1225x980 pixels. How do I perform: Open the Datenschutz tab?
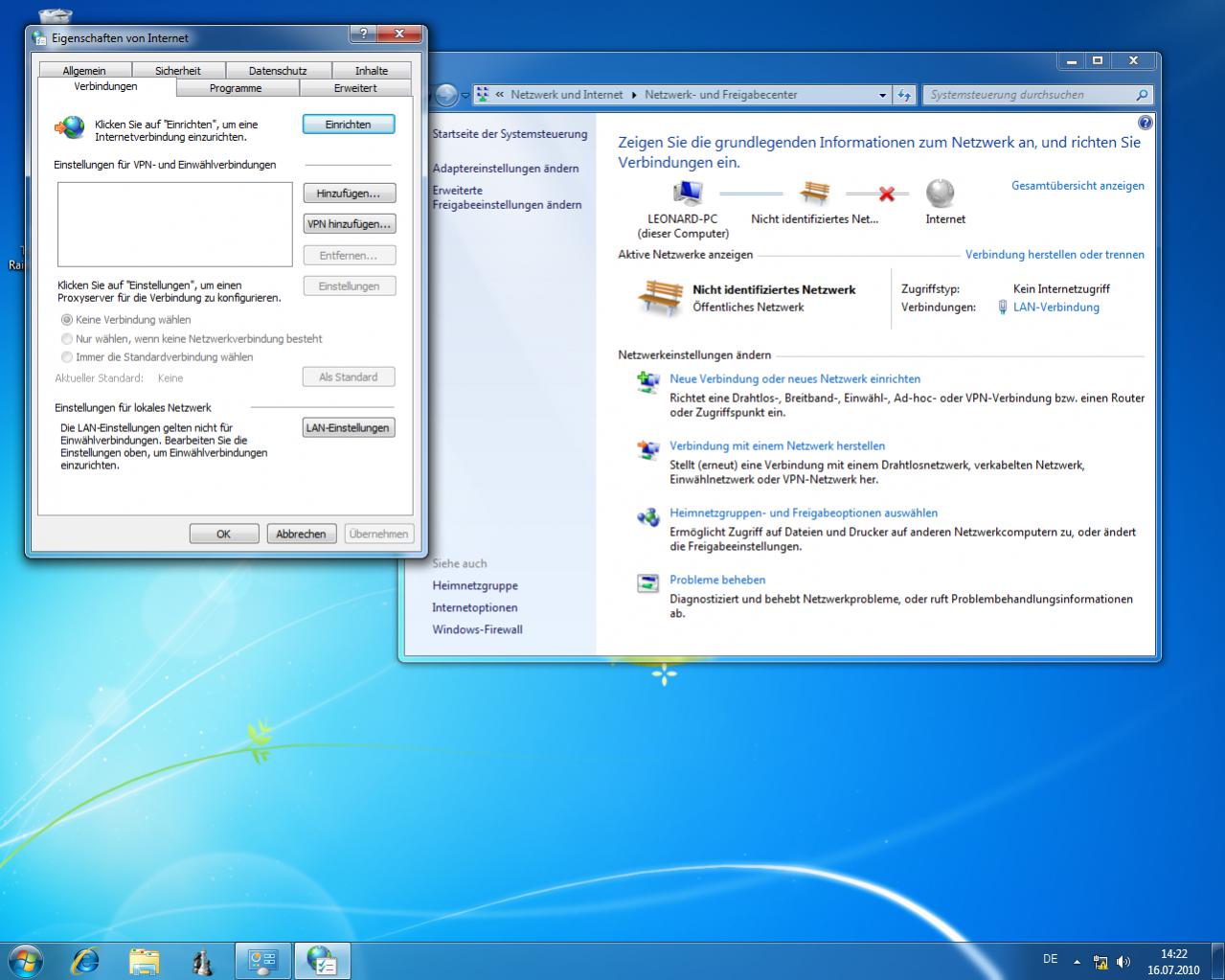pos(278,71)
